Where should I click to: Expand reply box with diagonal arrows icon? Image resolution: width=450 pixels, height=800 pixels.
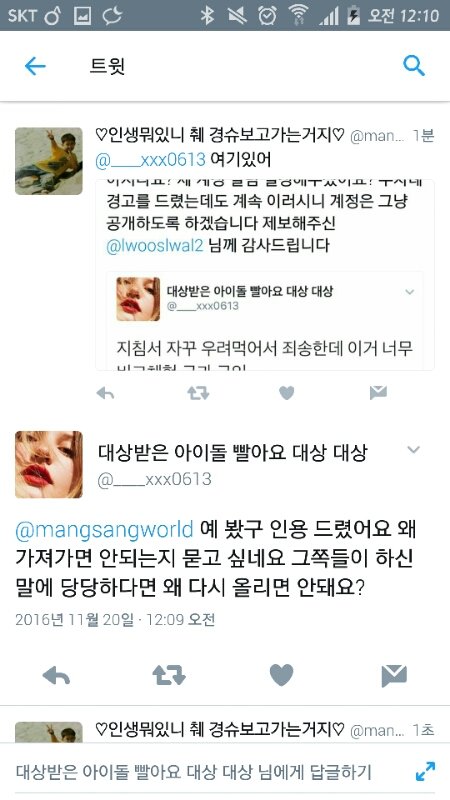click(425, 771)
